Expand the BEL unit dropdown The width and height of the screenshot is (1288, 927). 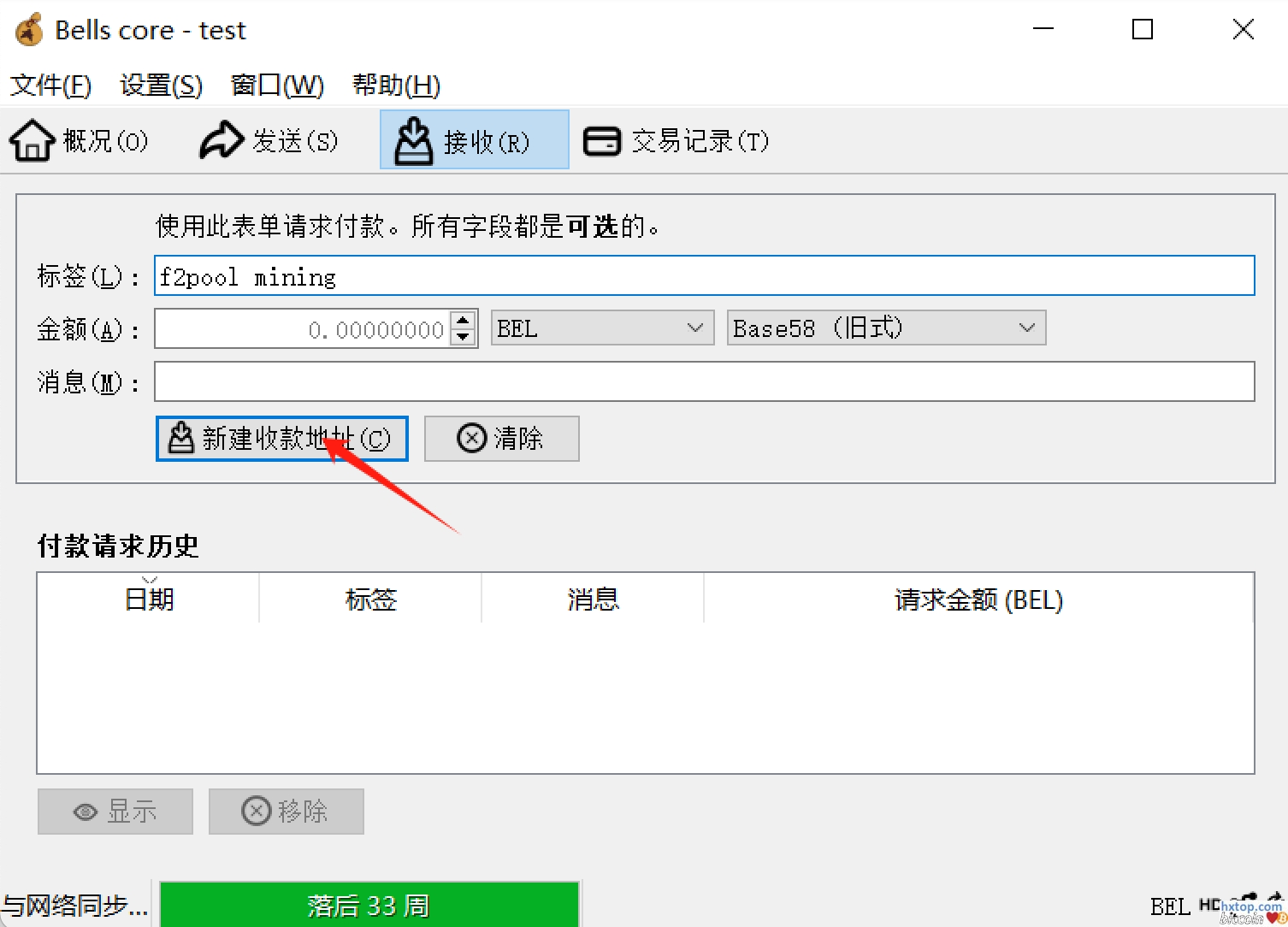(x=602, y=328)
